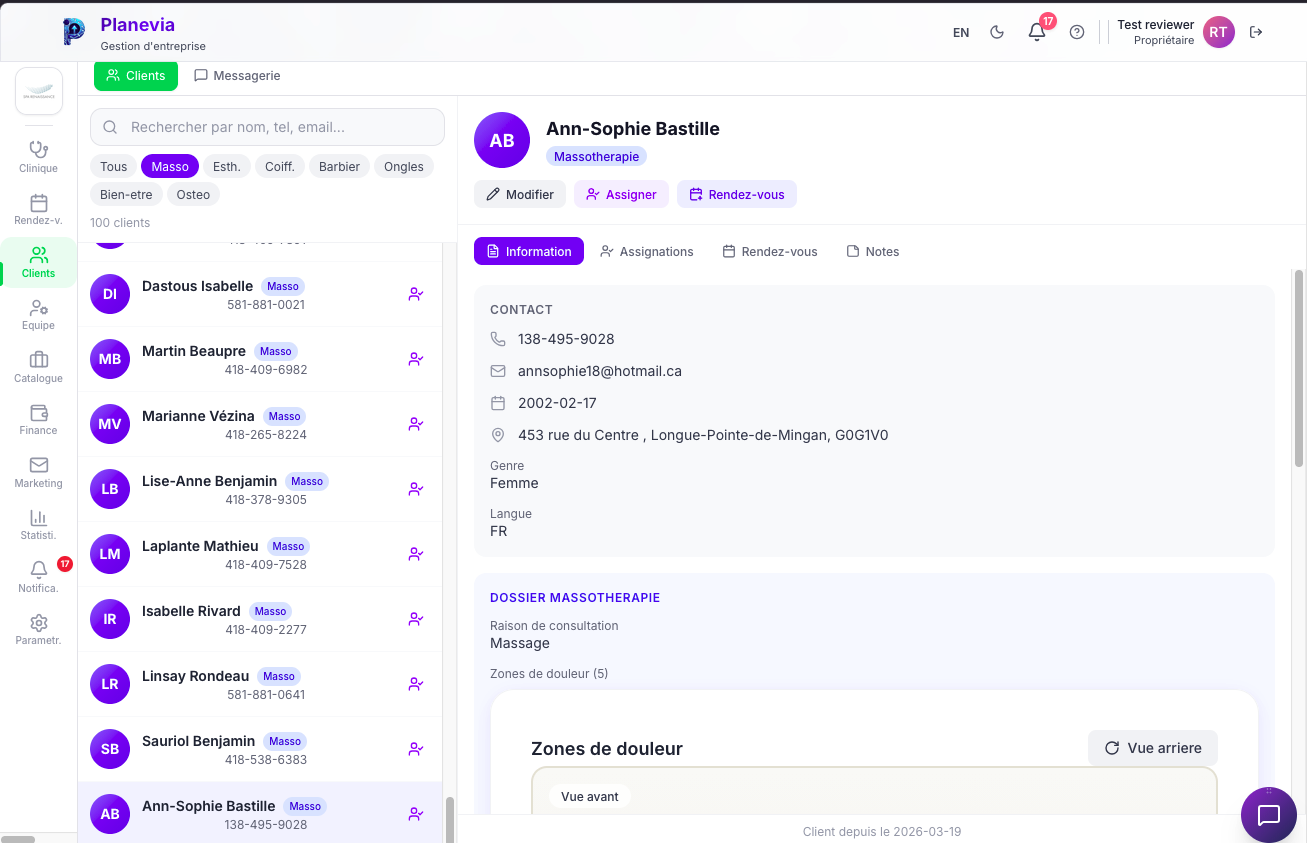Assign icon for Sauriol Benjamin
Screen dimensions: 1307x843
click(416, 749)
